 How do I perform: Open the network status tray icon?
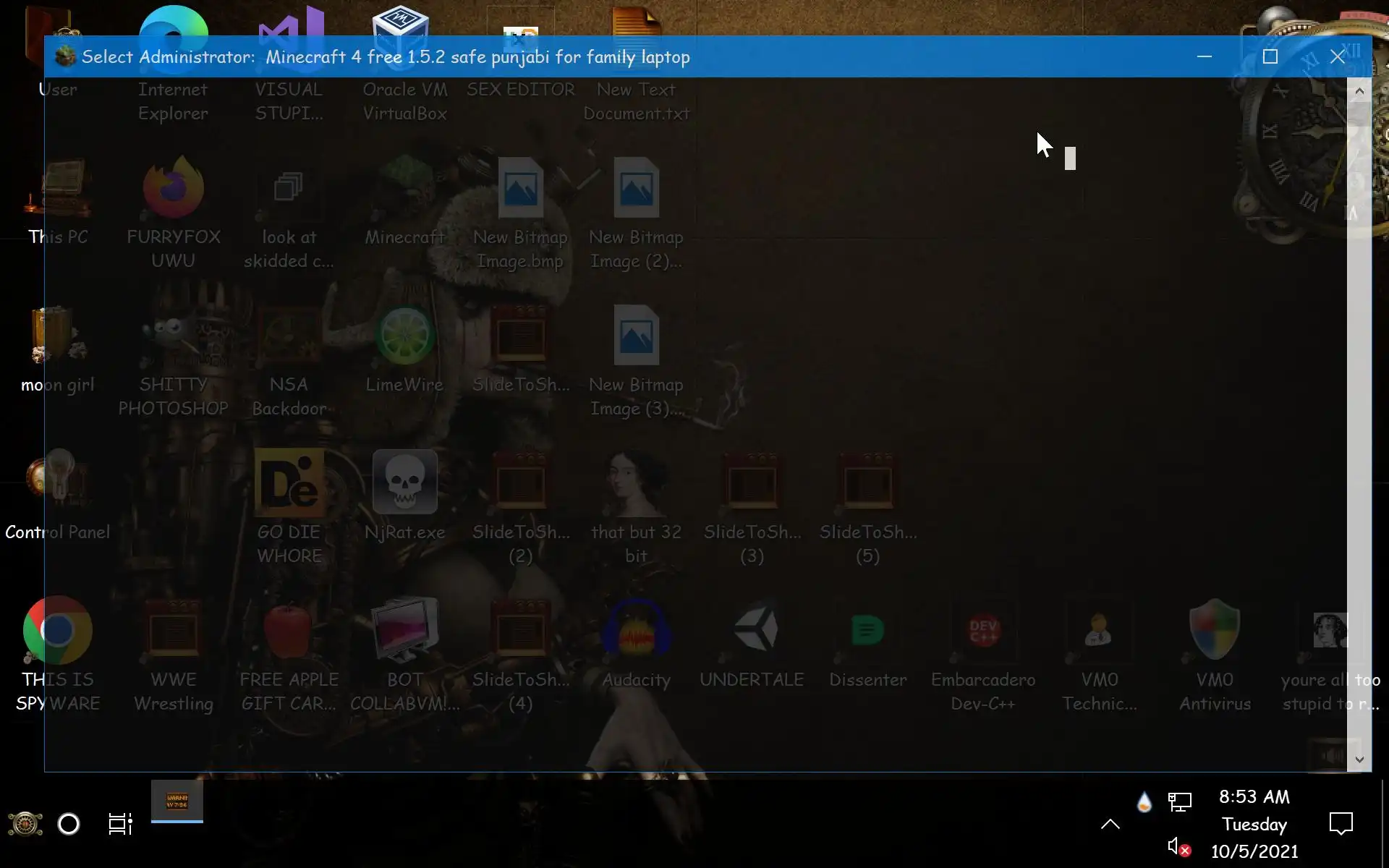[1179, 801]
